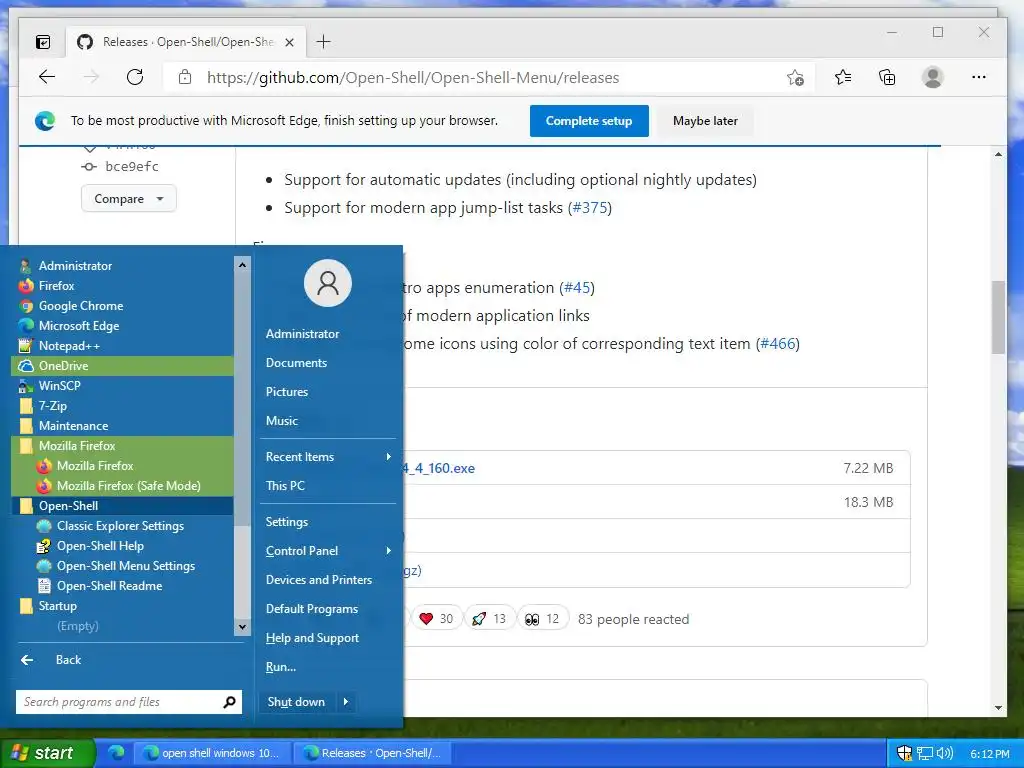This screenshot has height=768, width=1024.
Task: Open the Shut down options arrow
Action: coord(345,702)
